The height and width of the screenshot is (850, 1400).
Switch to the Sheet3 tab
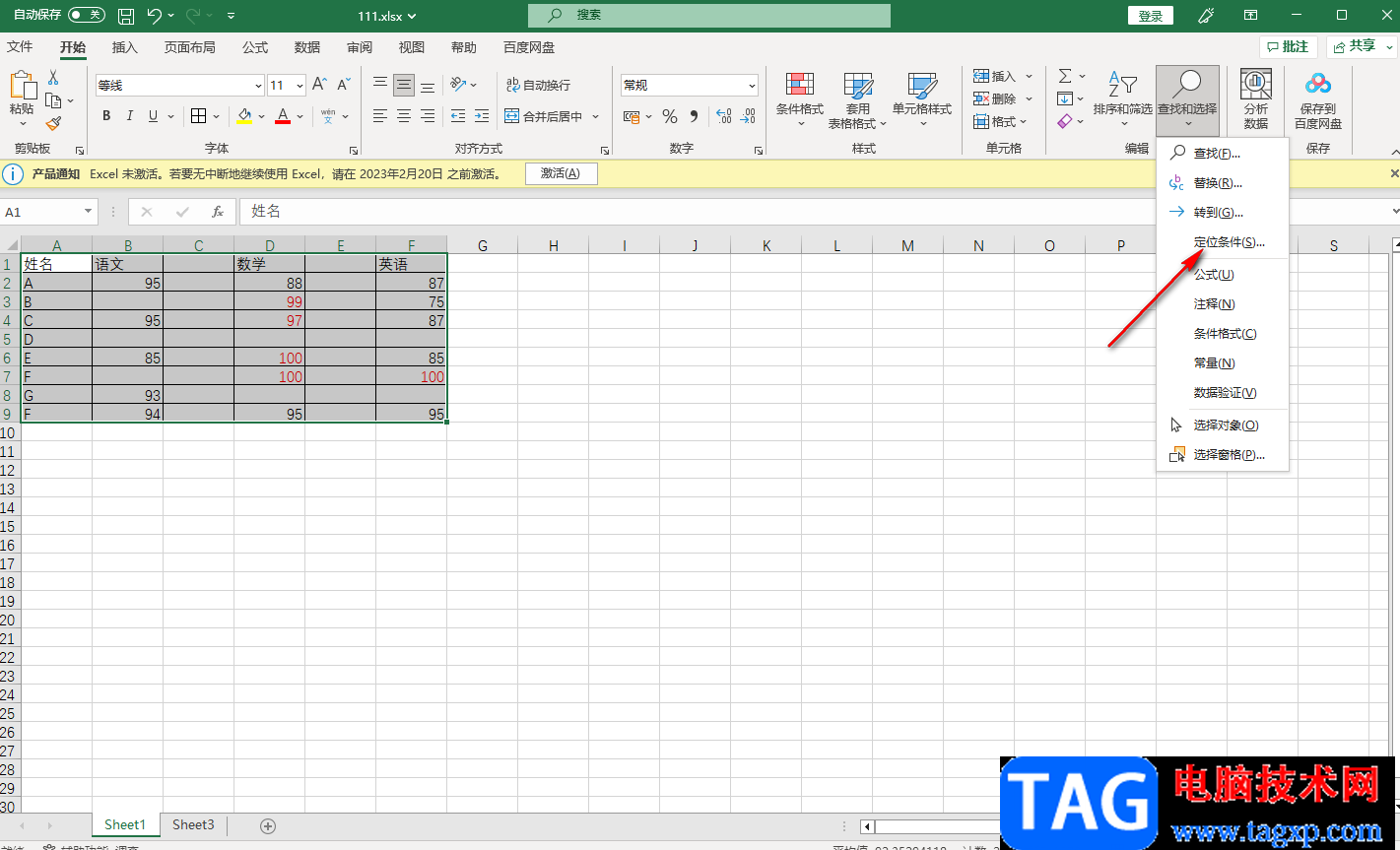(x=193, y=825)
